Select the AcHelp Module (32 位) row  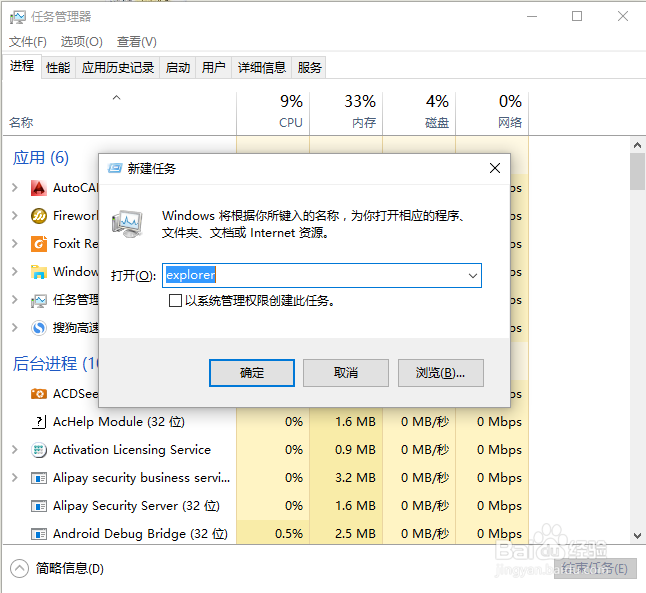click(x=265, y=422)
